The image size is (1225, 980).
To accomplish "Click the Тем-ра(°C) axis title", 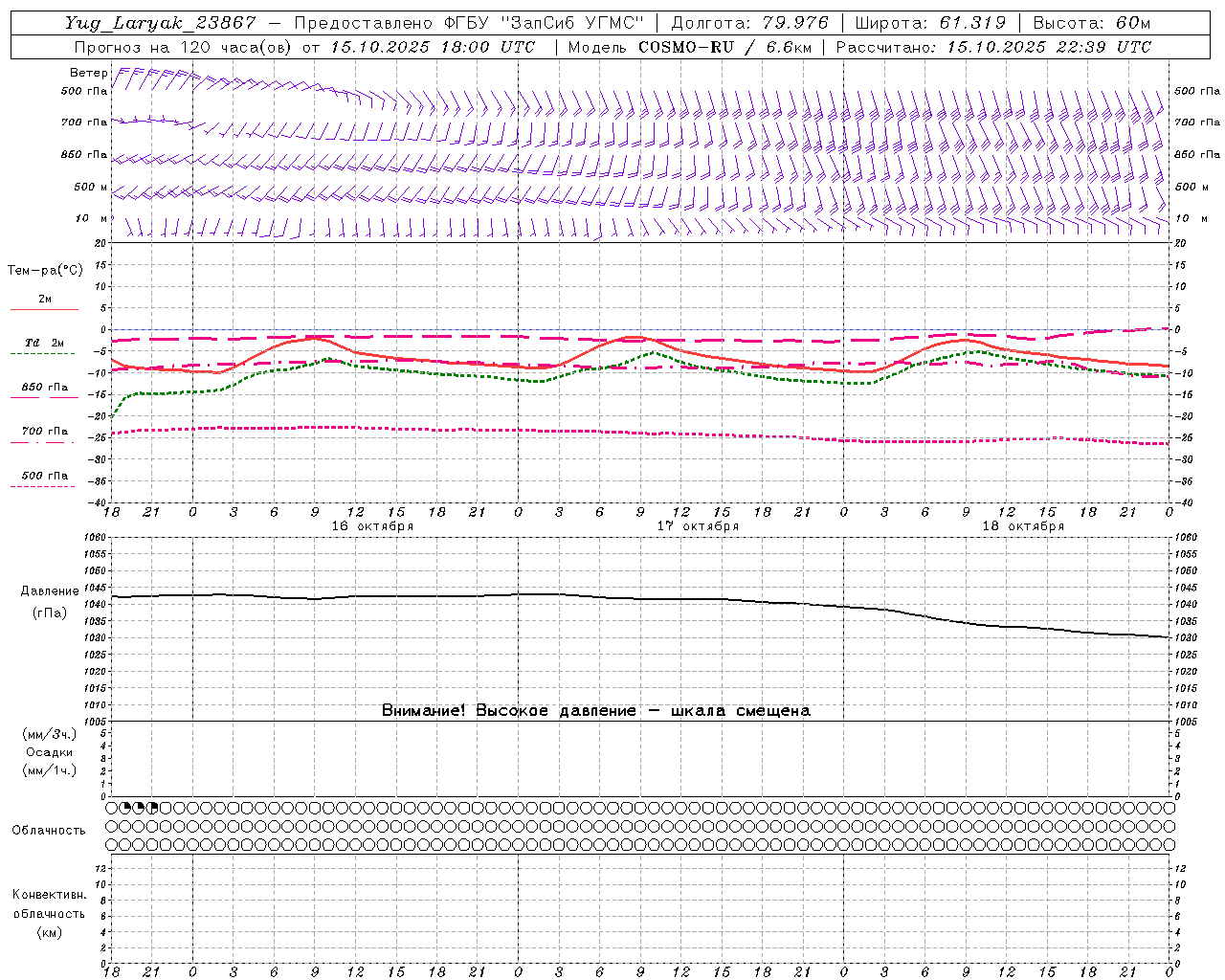I will pos(45,271).
